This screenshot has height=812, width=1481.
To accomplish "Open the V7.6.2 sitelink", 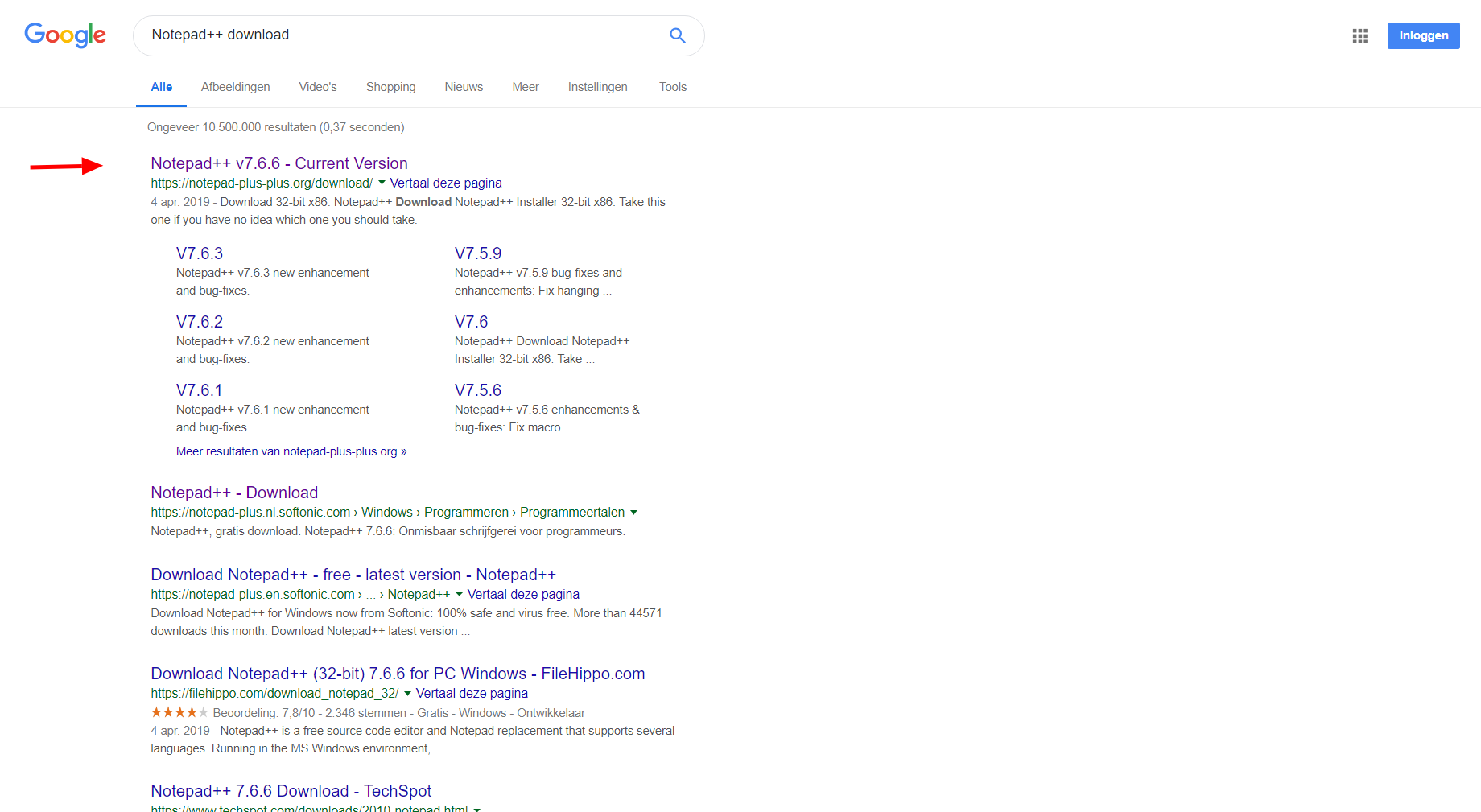I will pos(200,322).
